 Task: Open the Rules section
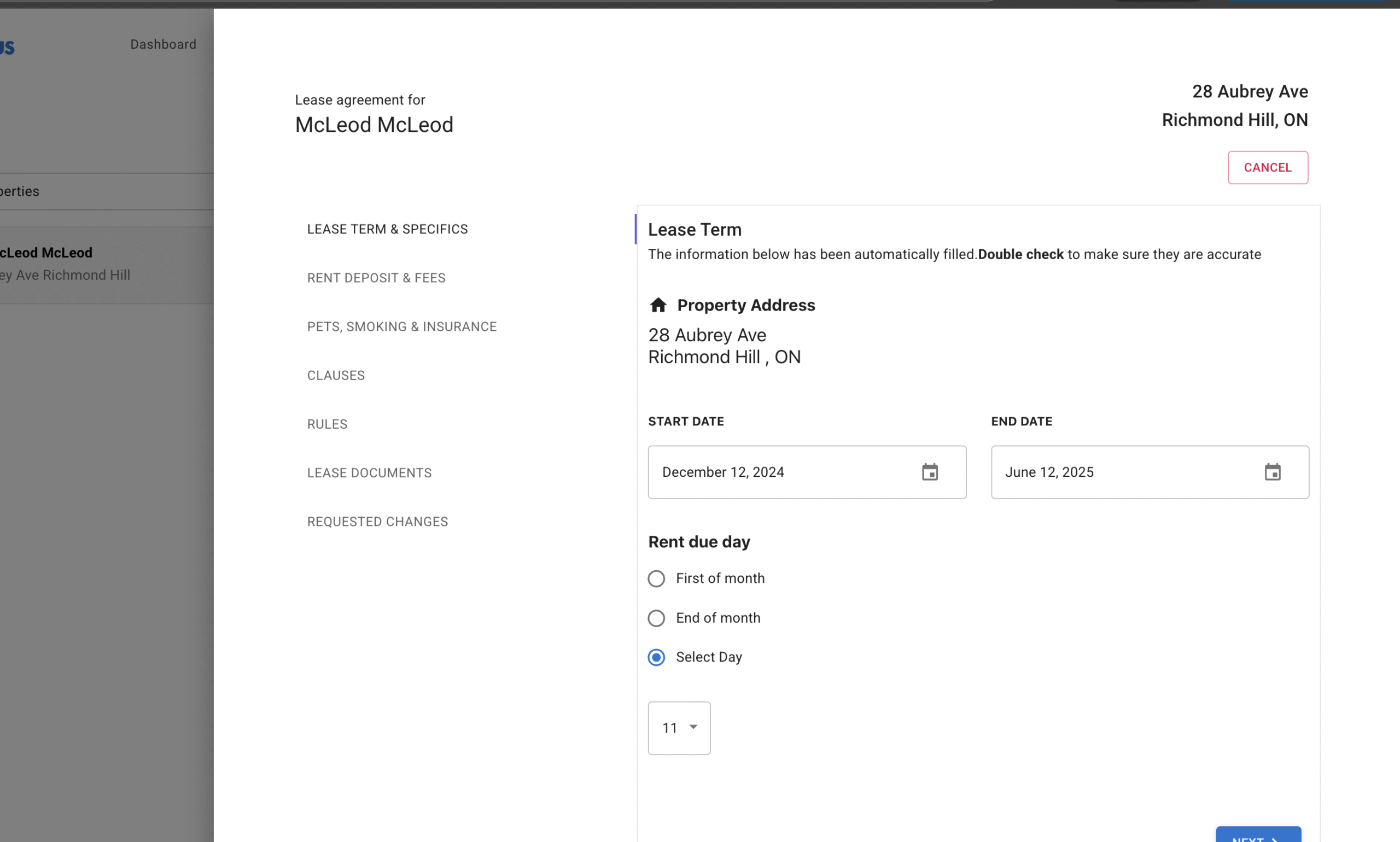[327, 424]
